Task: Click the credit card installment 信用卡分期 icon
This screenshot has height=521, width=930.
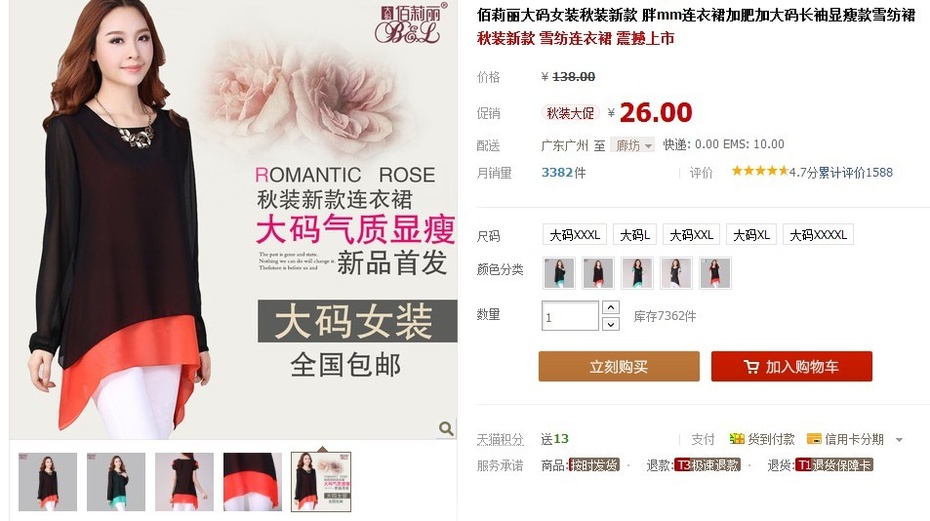Action: (x=814, y=439)
